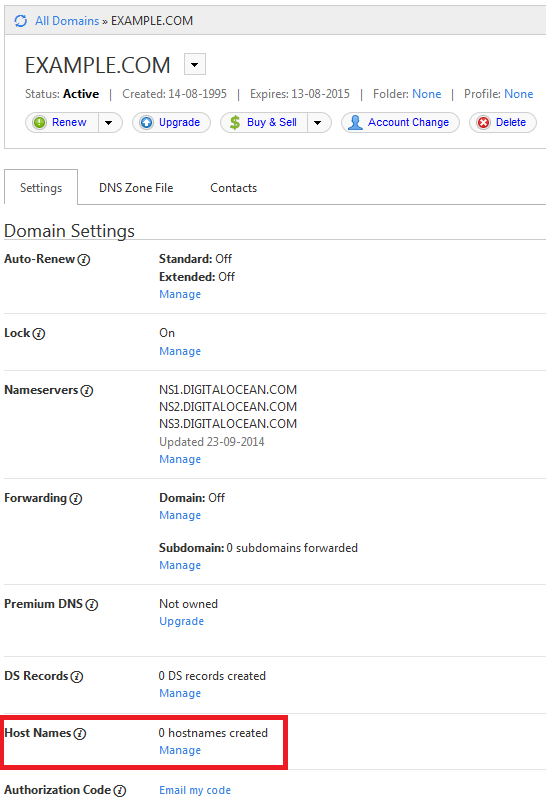The image size is (546, 811).
Task: Open the All Domains breadcrumb link
Action: coord(67,21)
